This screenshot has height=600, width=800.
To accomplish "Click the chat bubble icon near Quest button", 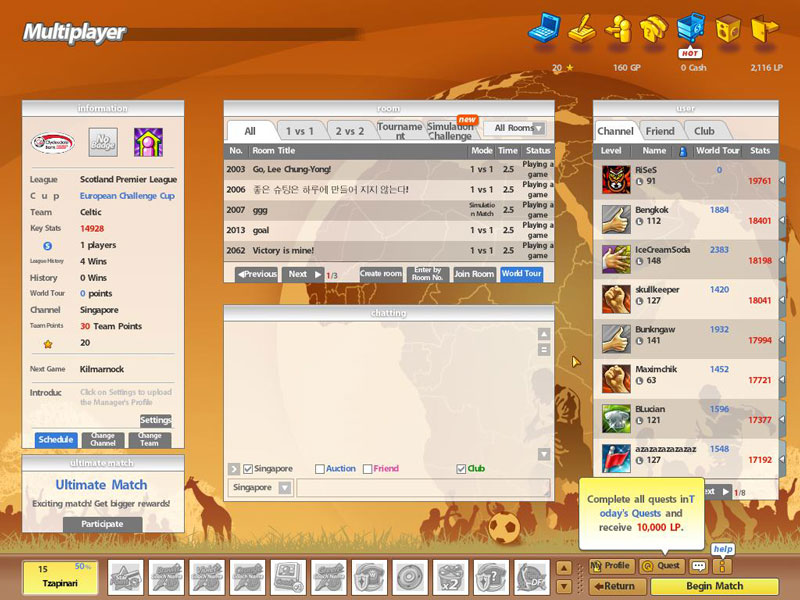I will 699,565.
